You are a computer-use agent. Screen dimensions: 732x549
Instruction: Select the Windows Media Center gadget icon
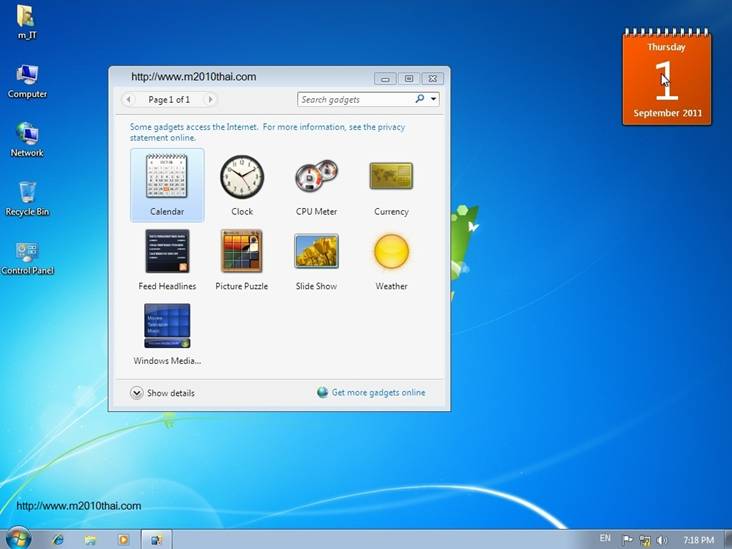(x=167, y=326)
